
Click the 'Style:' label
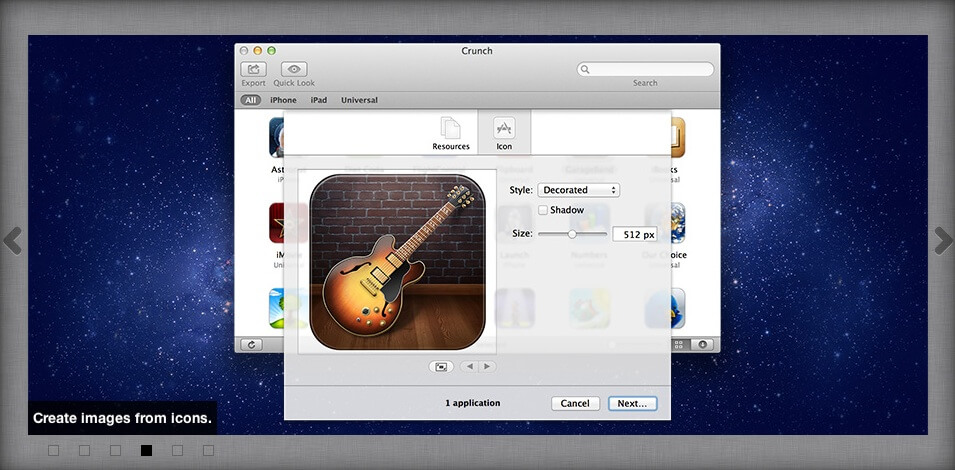(x=521, y=190)
